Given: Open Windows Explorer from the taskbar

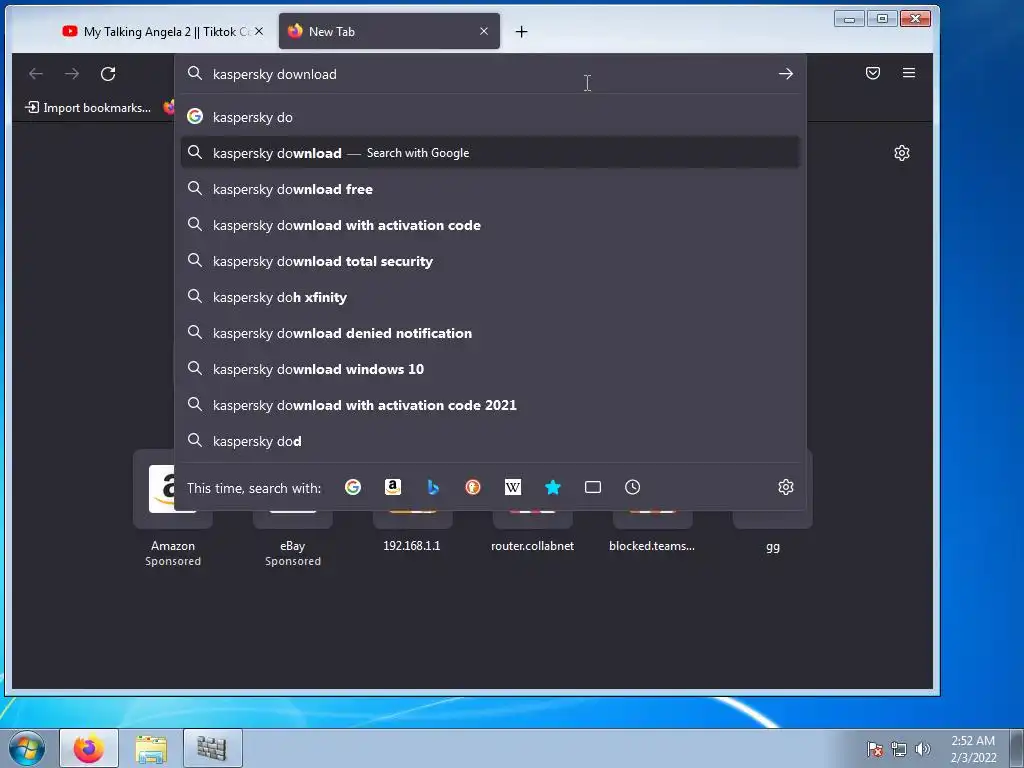Looking at the screenshot, I should coord(151,748).
